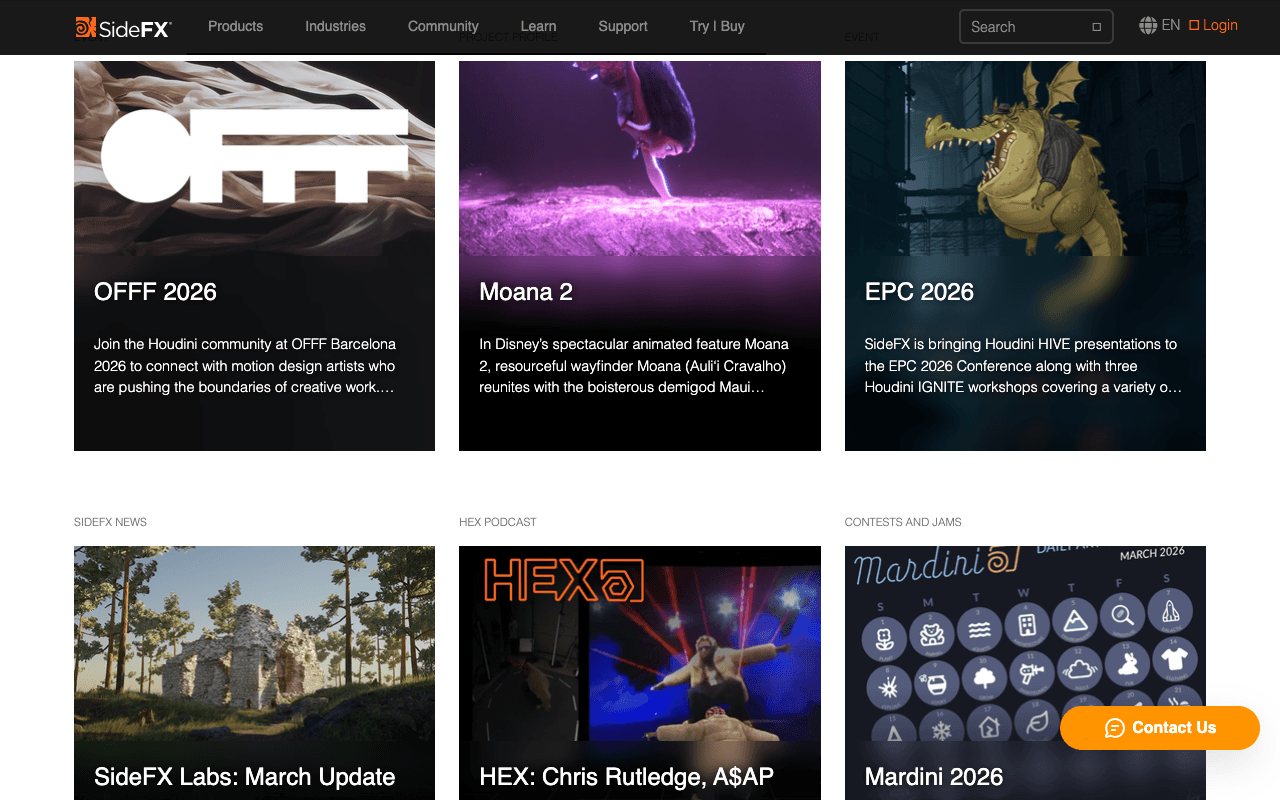Click the Contact Us button
Viewport: 1280px width, 800px height.
pos(1160,728)
